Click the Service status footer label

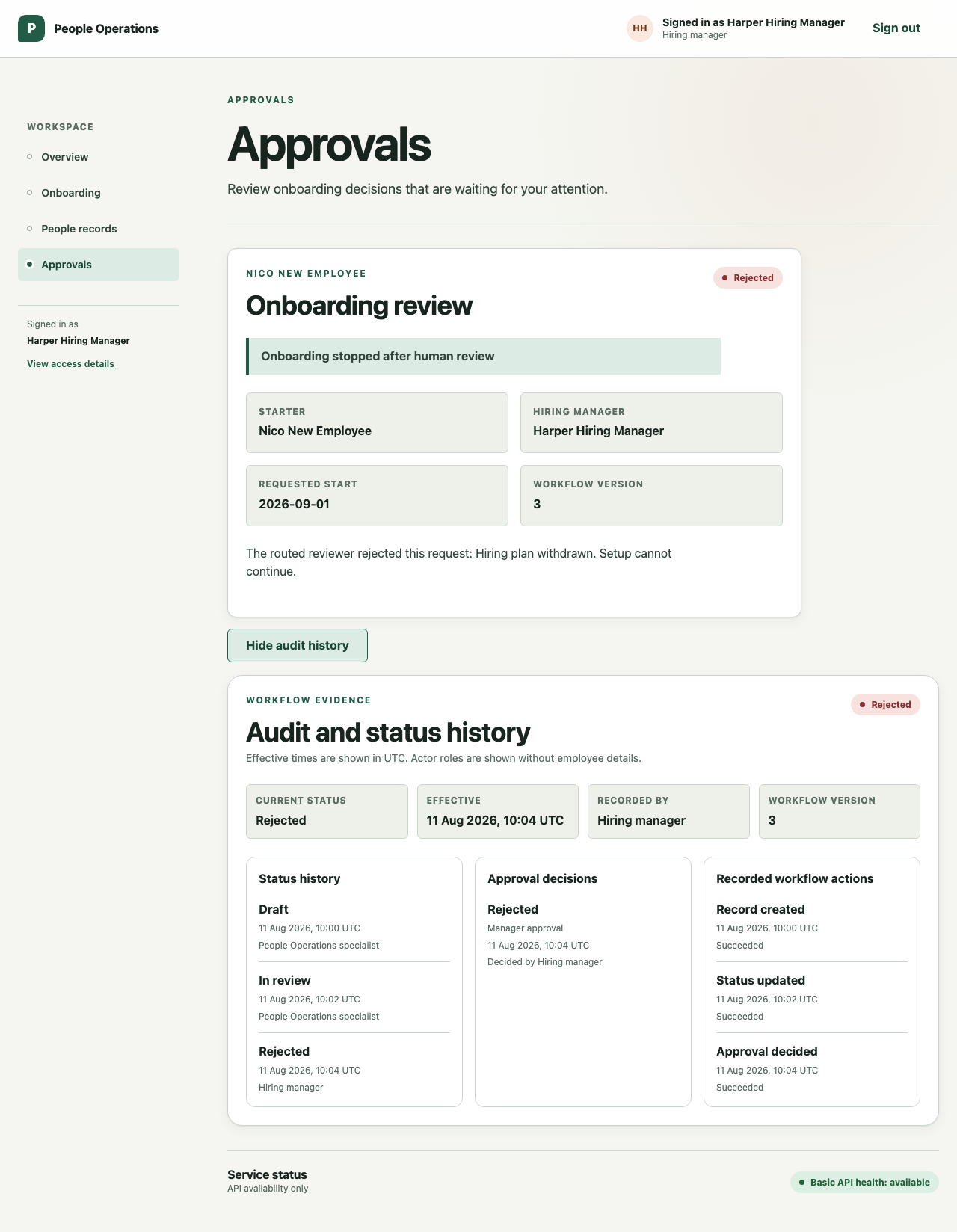[267, 1174]
